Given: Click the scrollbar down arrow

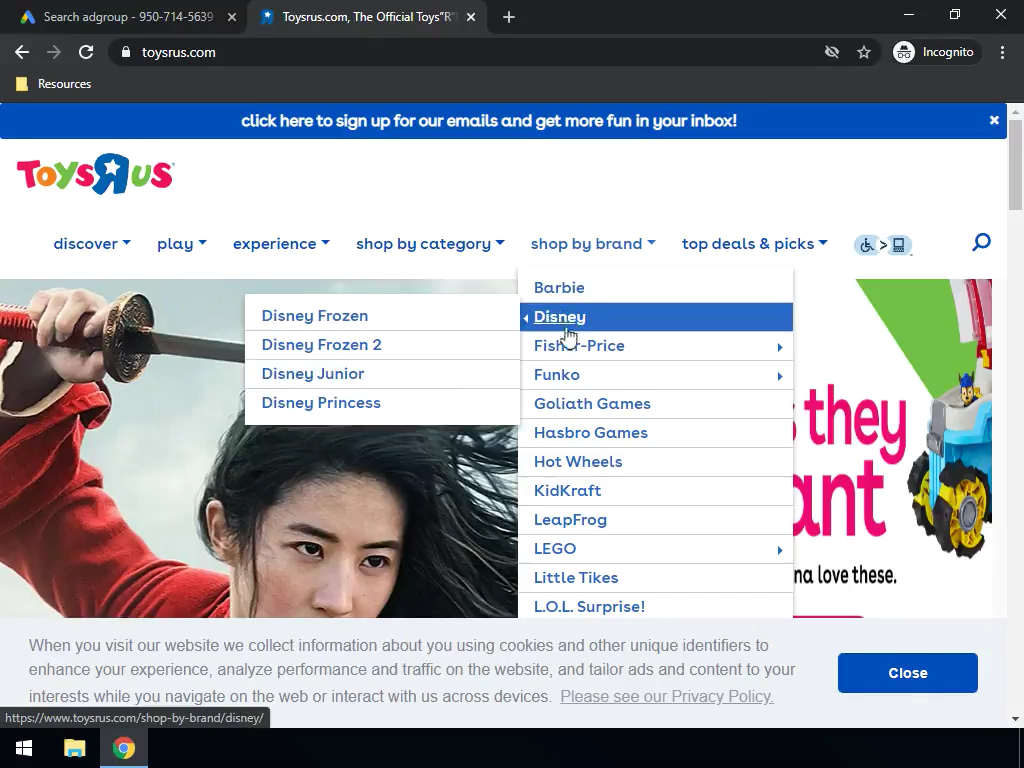Looking at the screenshot, I should click(x=1015, y=719).
